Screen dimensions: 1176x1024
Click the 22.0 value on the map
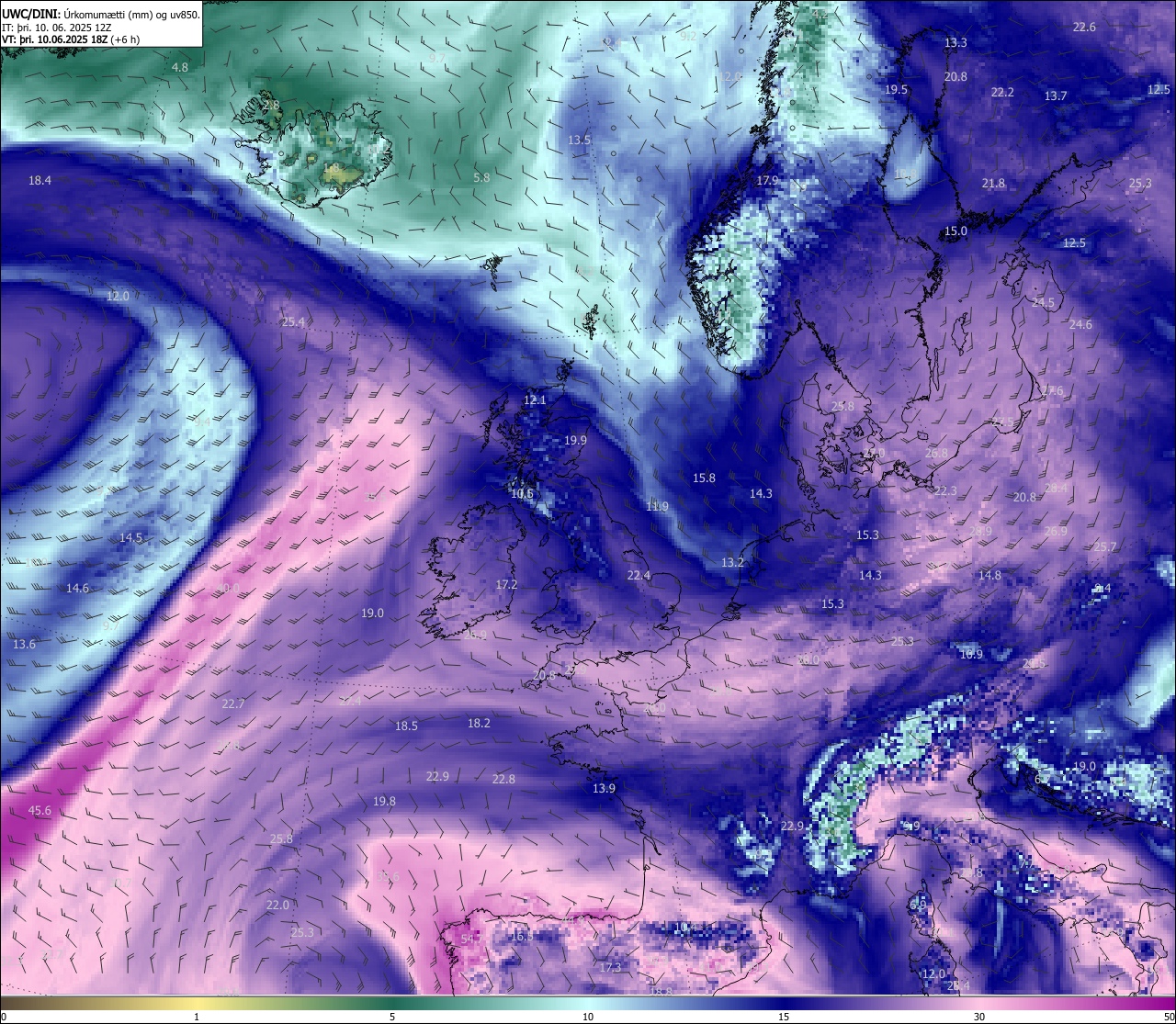277,906
